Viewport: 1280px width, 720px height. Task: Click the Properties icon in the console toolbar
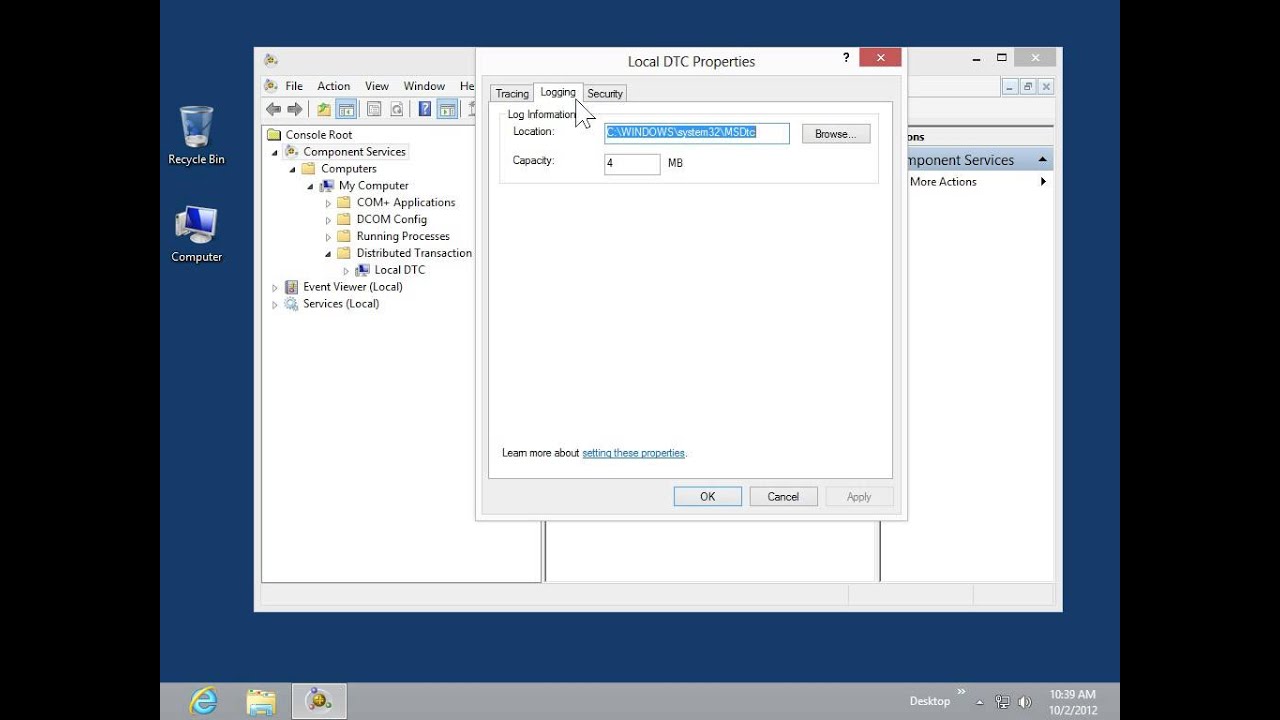coord(374,109)
